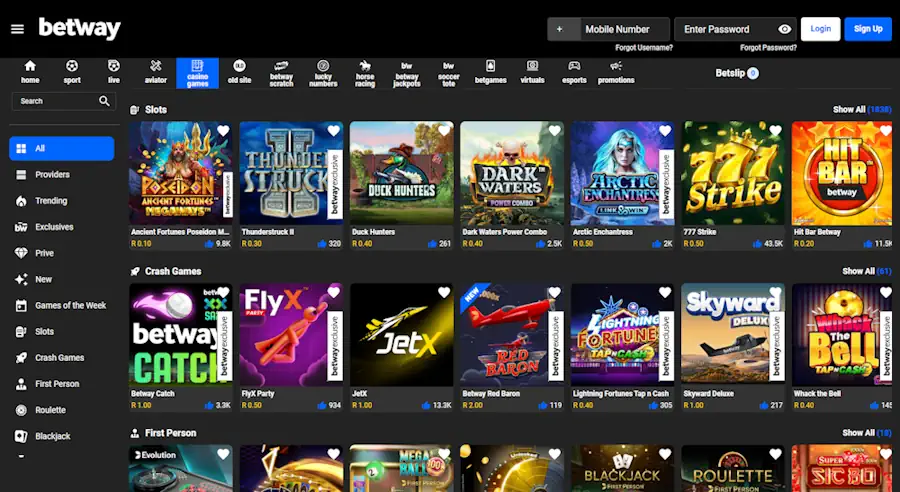The width and height of the screenshot is (900, 492).
Task: Click the Sign Up button
Action: pyautogui.click(x=868, y=29)
